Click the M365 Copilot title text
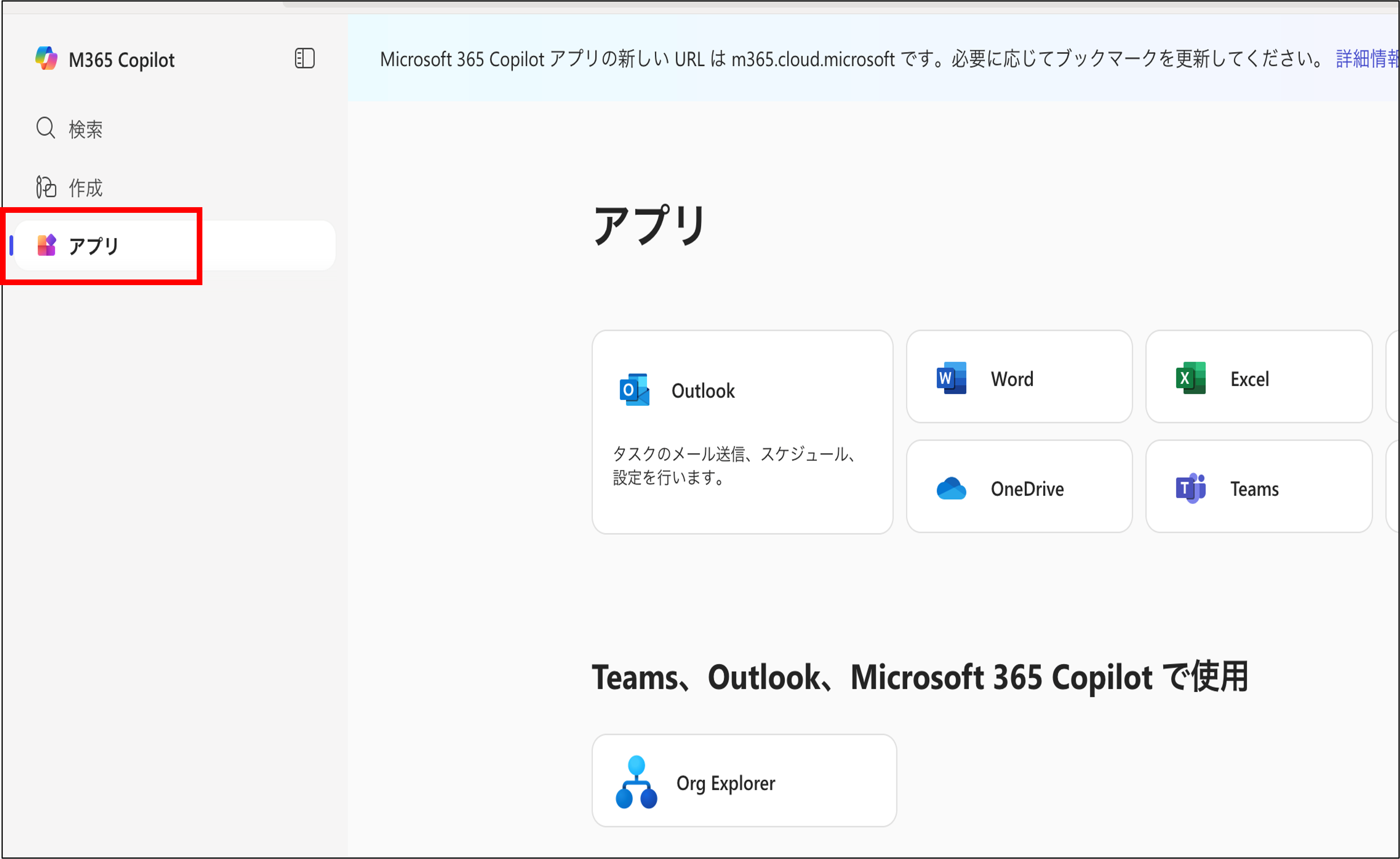1400x859 pixels. pos(122,60)
